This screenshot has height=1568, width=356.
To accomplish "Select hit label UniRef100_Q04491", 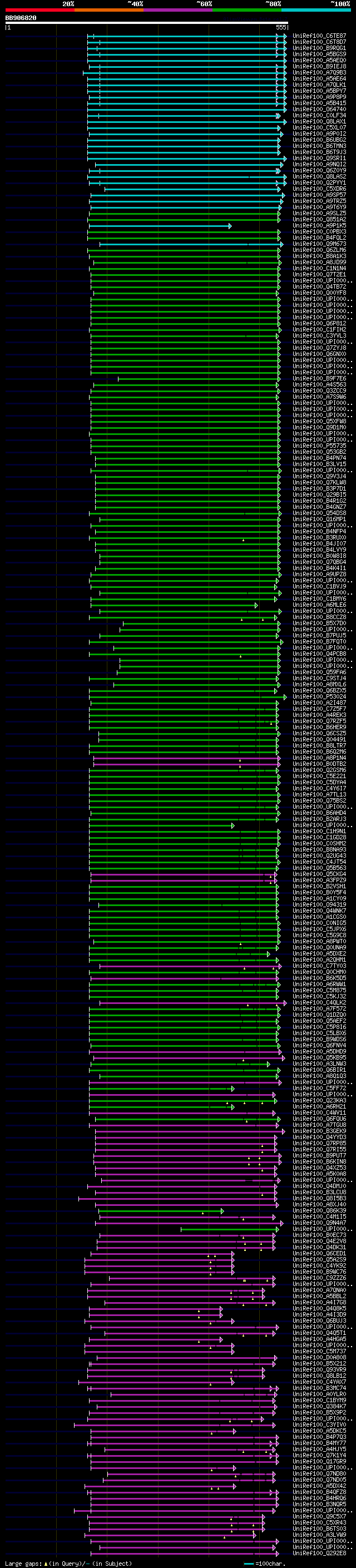I will click(x=319, y=740).
